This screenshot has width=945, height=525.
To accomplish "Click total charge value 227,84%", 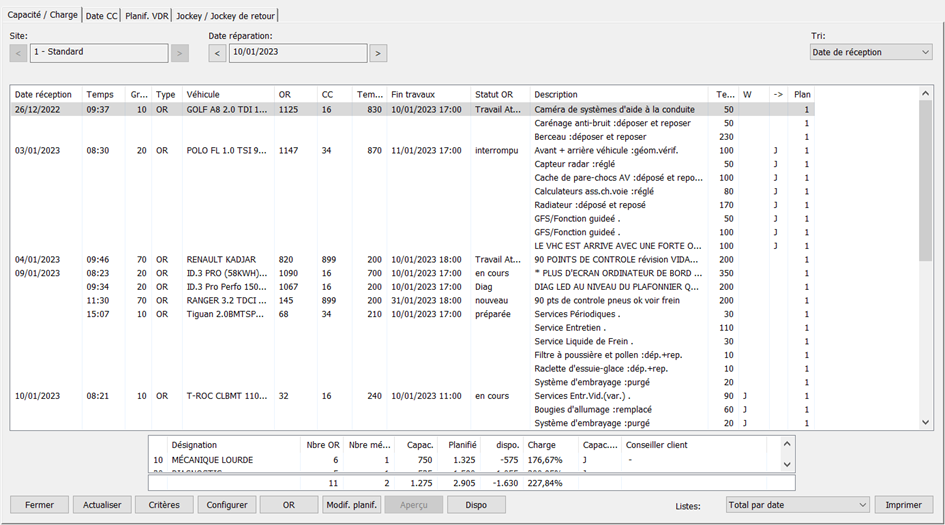I will coord(545,483).
